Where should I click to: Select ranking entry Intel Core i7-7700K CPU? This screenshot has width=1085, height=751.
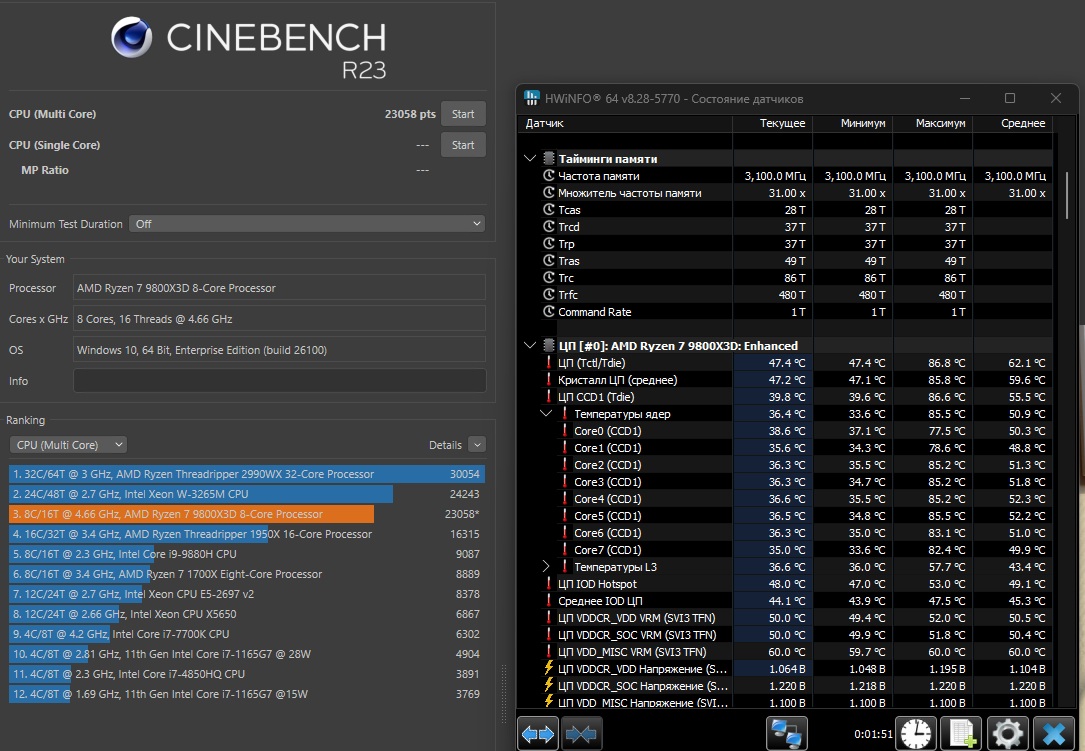[247, 634]
